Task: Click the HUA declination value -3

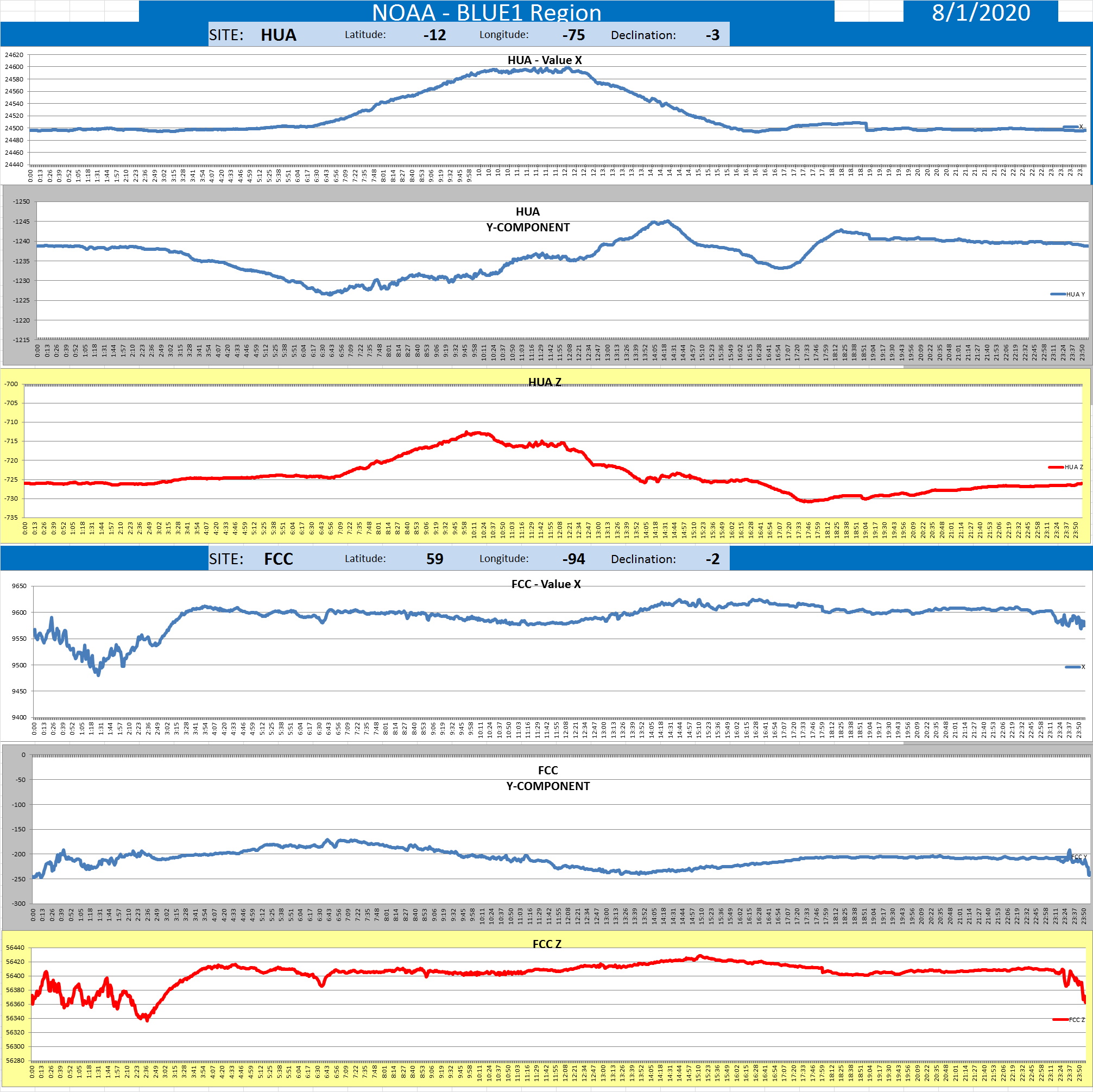Action: pos(712,35)
